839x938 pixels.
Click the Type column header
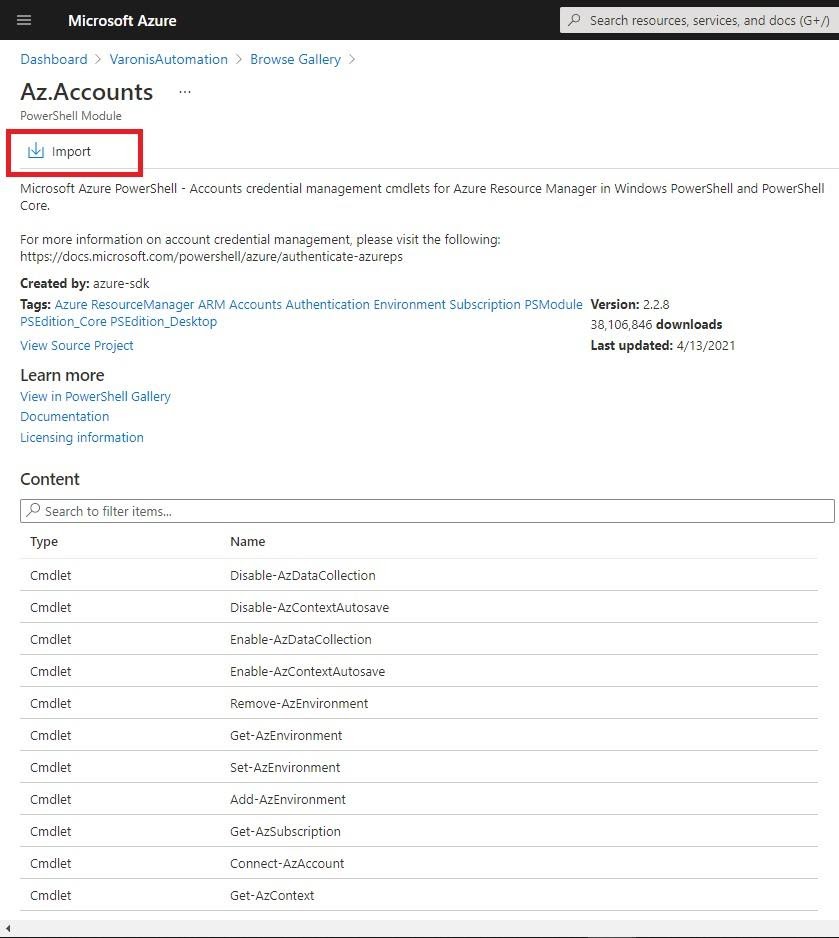44,541
